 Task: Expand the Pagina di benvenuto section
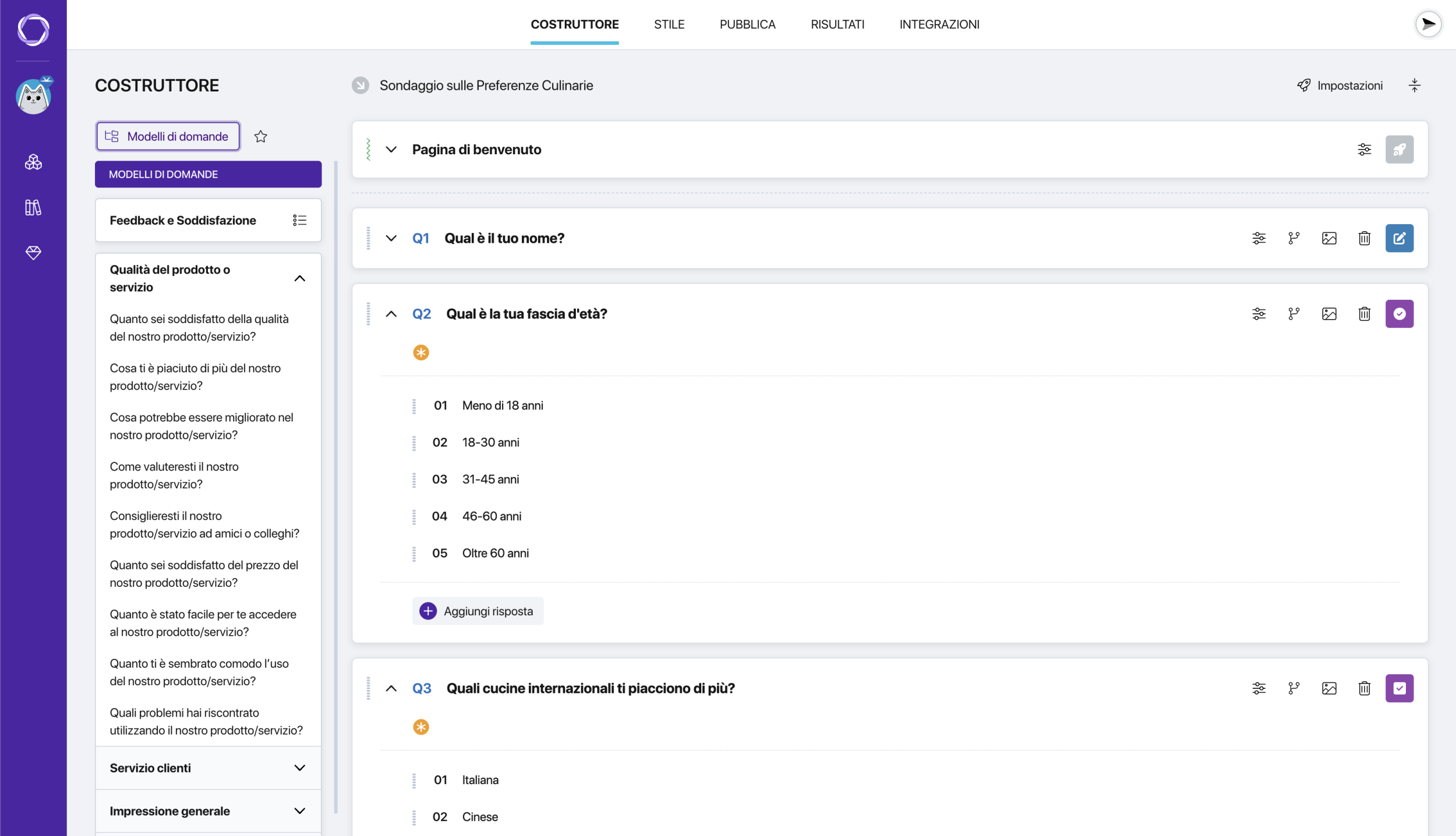click(391, 150)
